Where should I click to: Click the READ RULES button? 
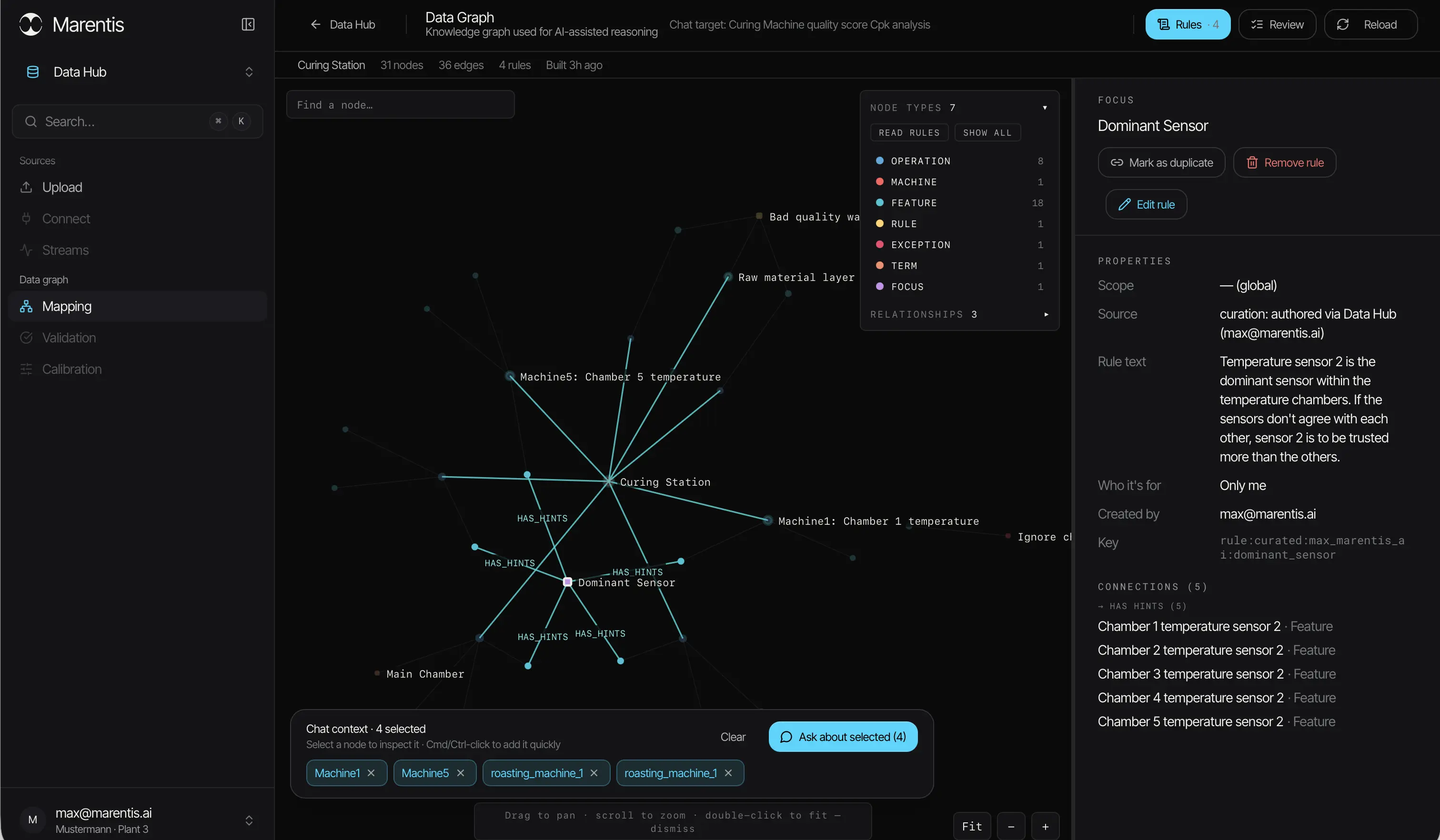(909, 132)
